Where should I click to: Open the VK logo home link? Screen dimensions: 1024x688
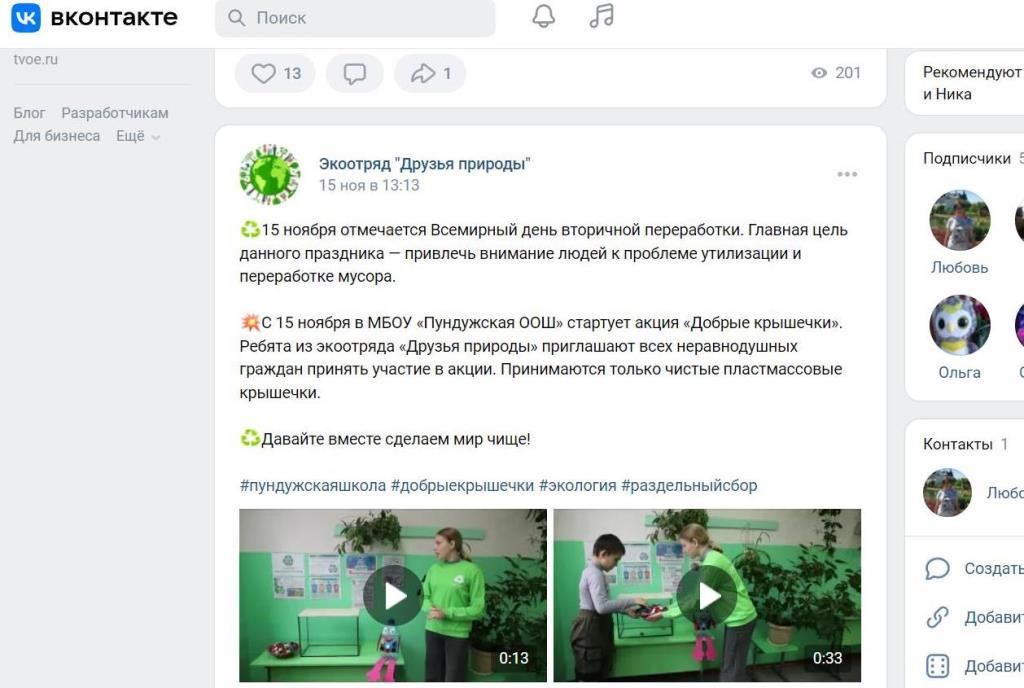pos(95,18)
